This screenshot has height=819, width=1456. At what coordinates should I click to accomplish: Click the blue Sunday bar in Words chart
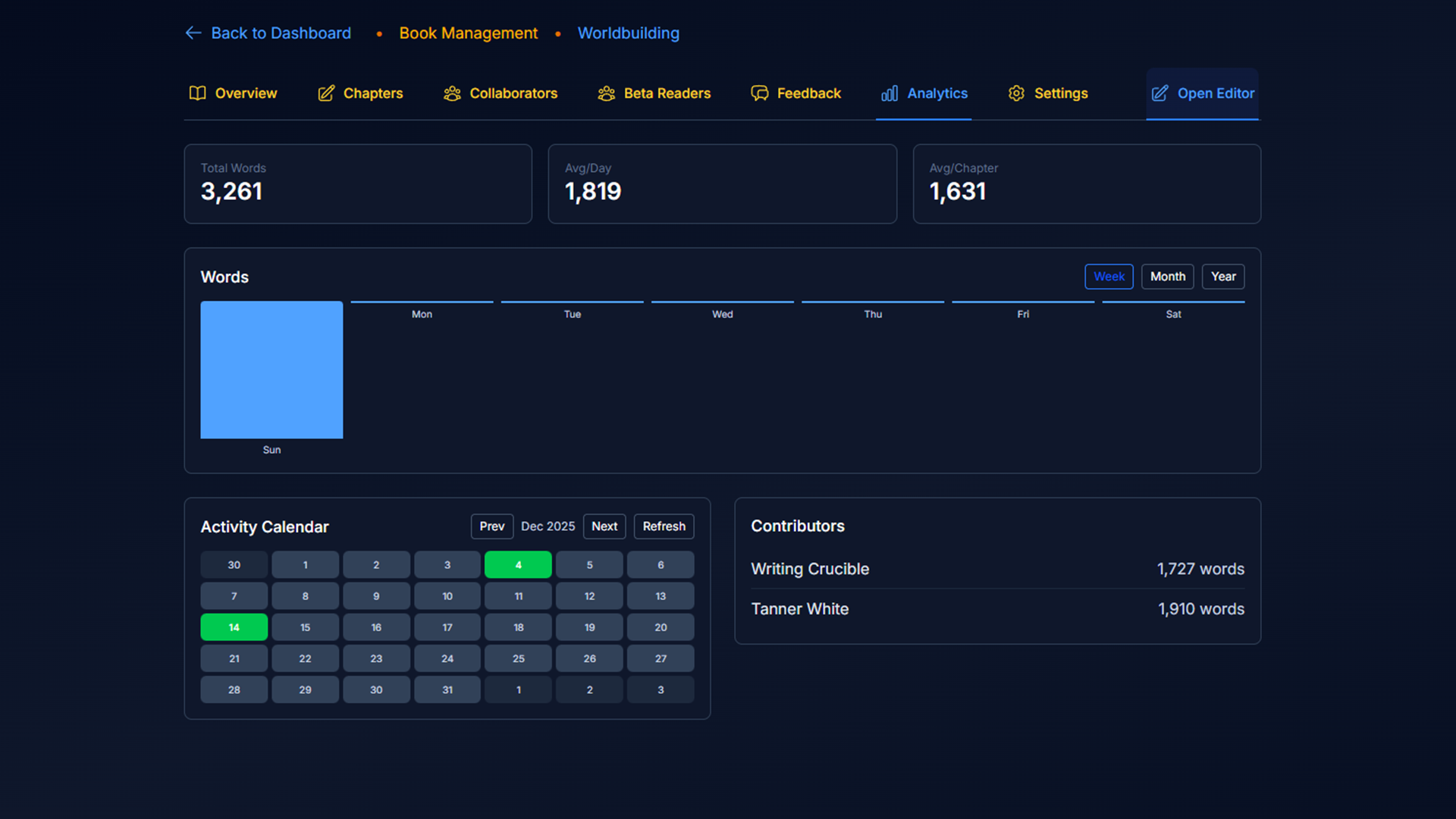click(271, 370)
